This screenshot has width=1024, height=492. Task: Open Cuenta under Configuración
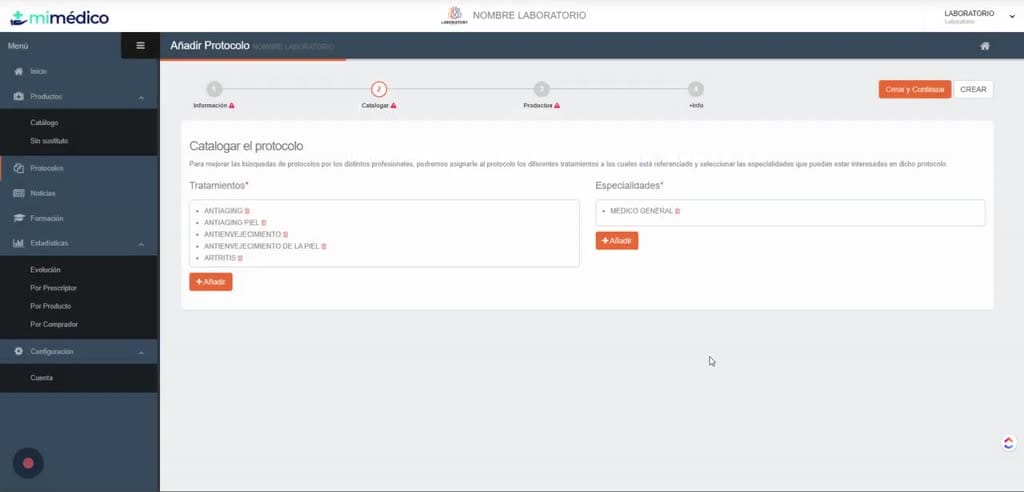point(41,378)
